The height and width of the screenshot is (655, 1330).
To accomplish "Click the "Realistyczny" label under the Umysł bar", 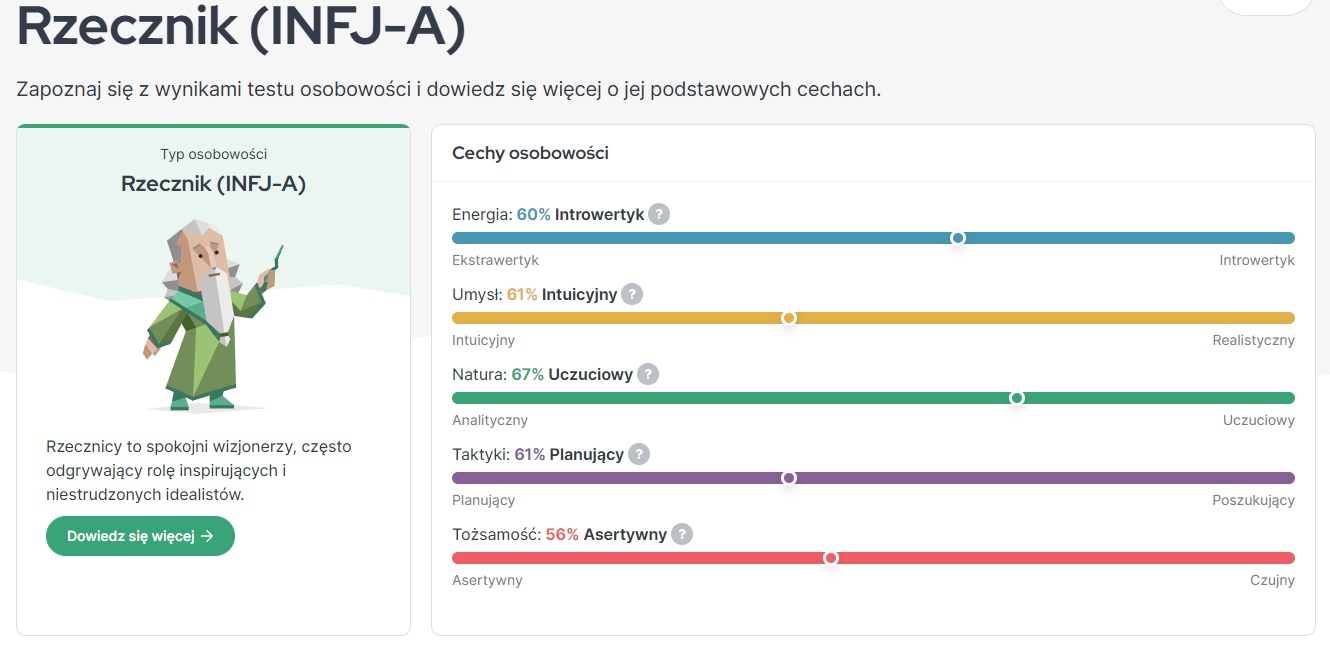I will [x=1253, y=340].
